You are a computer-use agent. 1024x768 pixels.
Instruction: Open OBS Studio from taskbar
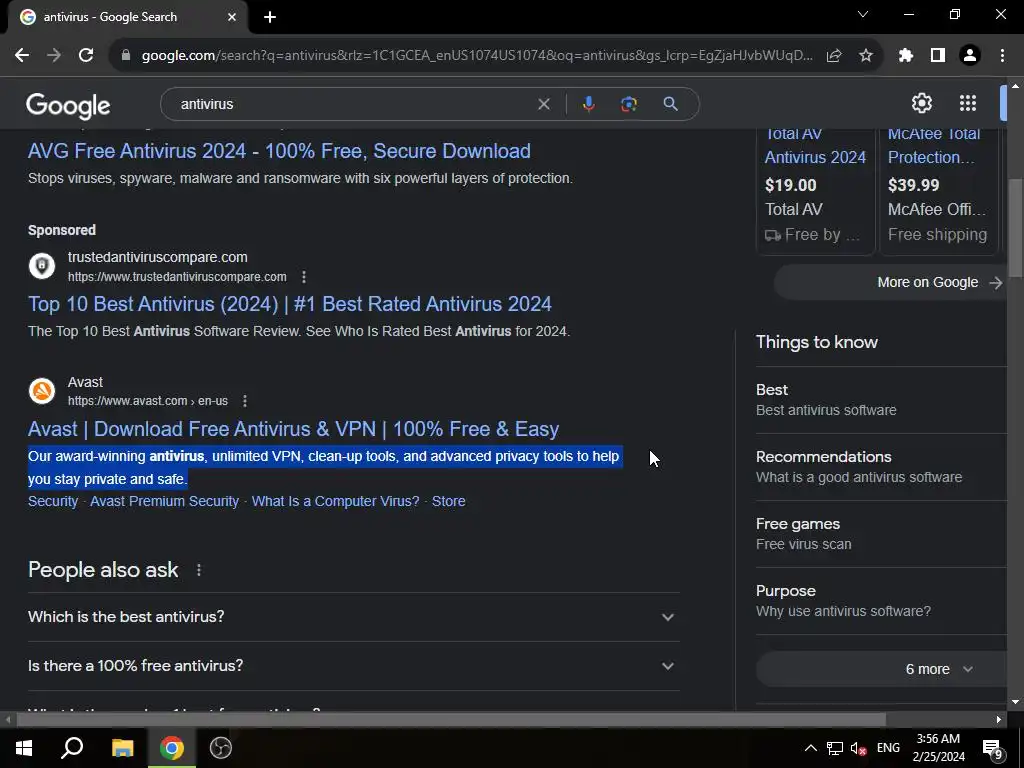[221, 748]
